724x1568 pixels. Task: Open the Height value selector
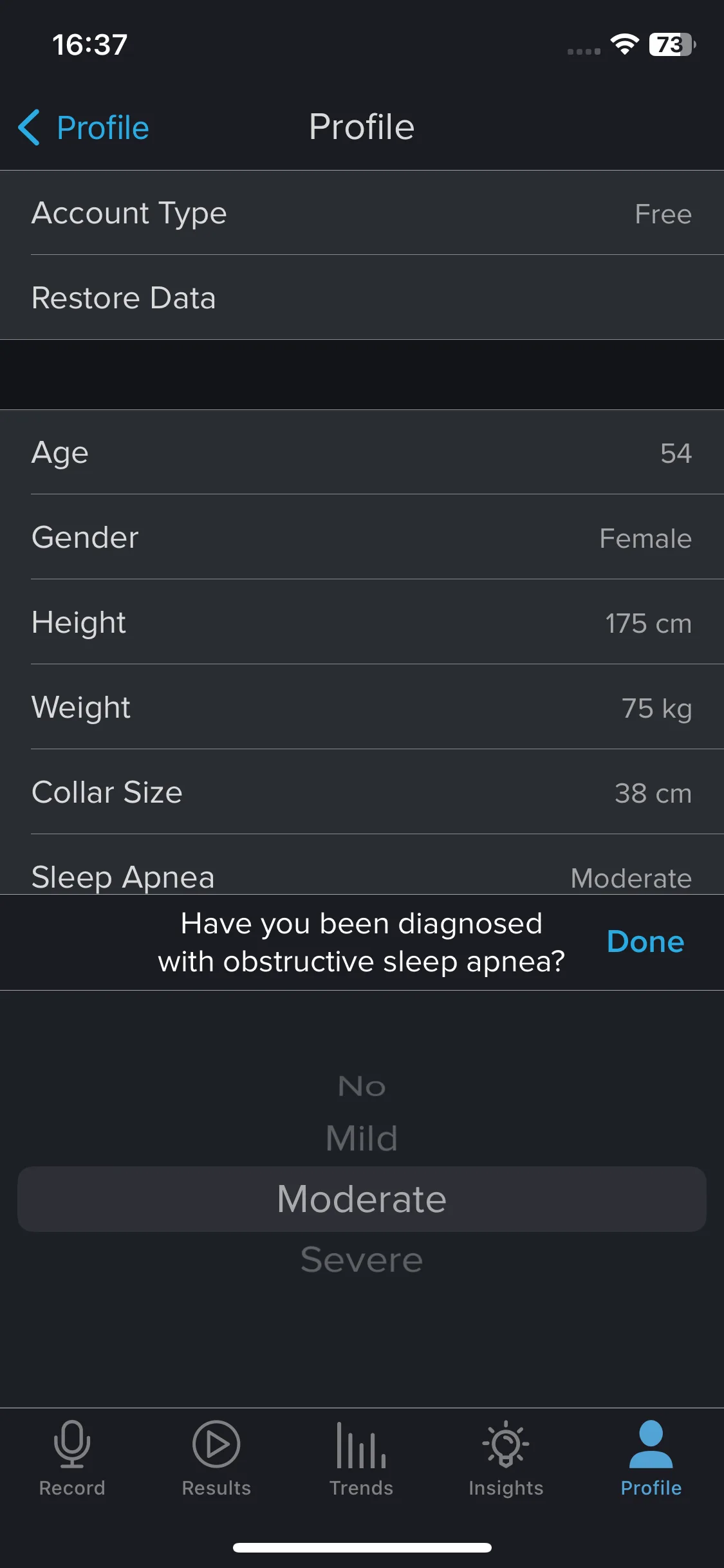[x=362, y=622]
